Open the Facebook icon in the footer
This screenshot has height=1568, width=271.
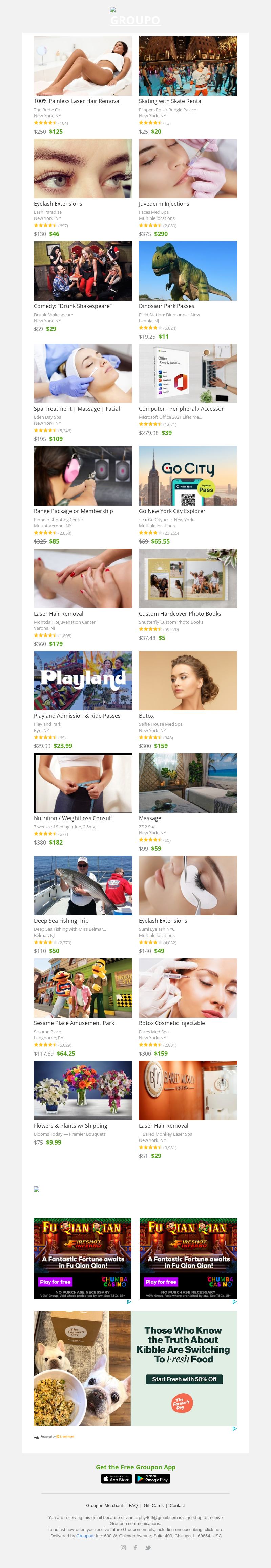click(135, 1547)
